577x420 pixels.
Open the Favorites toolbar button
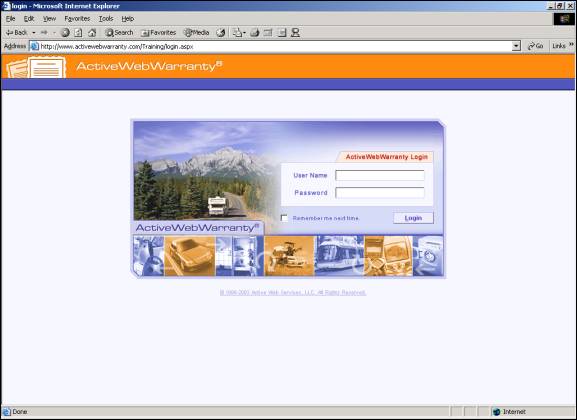click(159, 33)
